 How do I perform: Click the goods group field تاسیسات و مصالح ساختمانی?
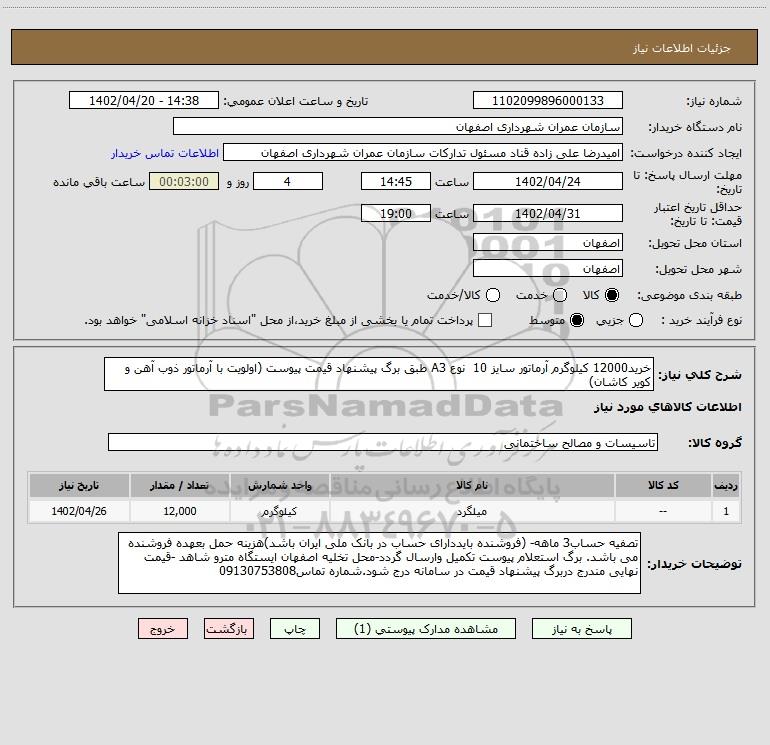coord(383,442)
